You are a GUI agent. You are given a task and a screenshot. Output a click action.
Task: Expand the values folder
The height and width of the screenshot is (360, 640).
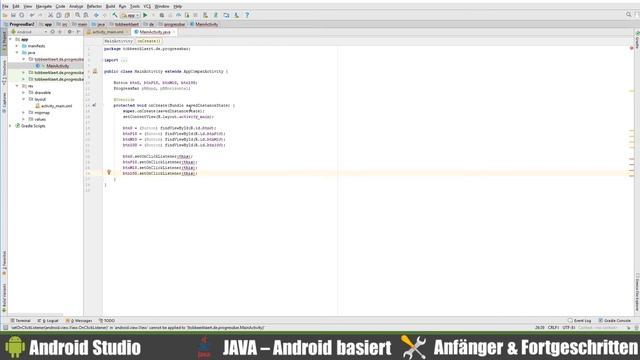point(24,119)
